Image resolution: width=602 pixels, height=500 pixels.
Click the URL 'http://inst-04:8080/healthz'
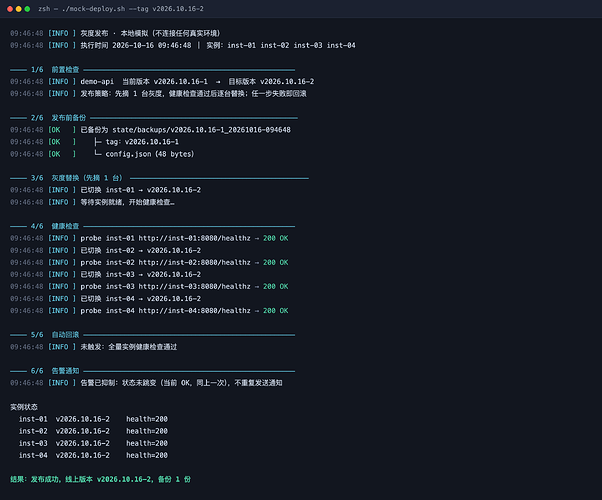[x=194, y=311]
